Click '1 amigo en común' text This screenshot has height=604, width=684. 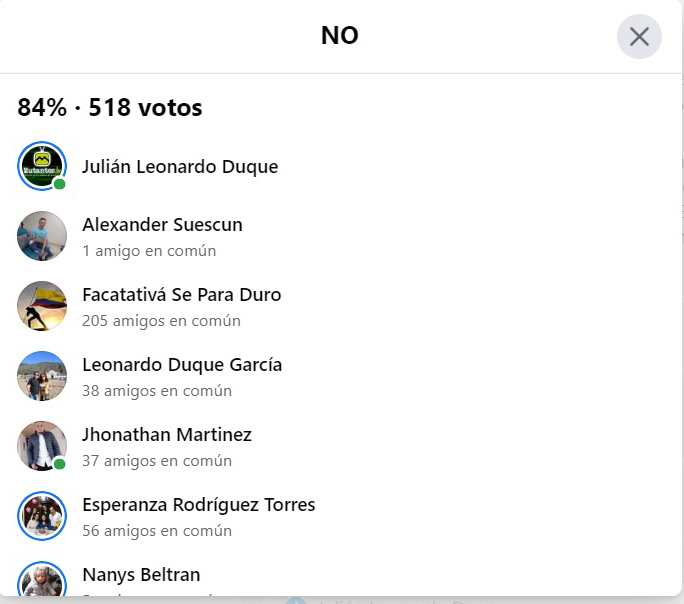149,251
